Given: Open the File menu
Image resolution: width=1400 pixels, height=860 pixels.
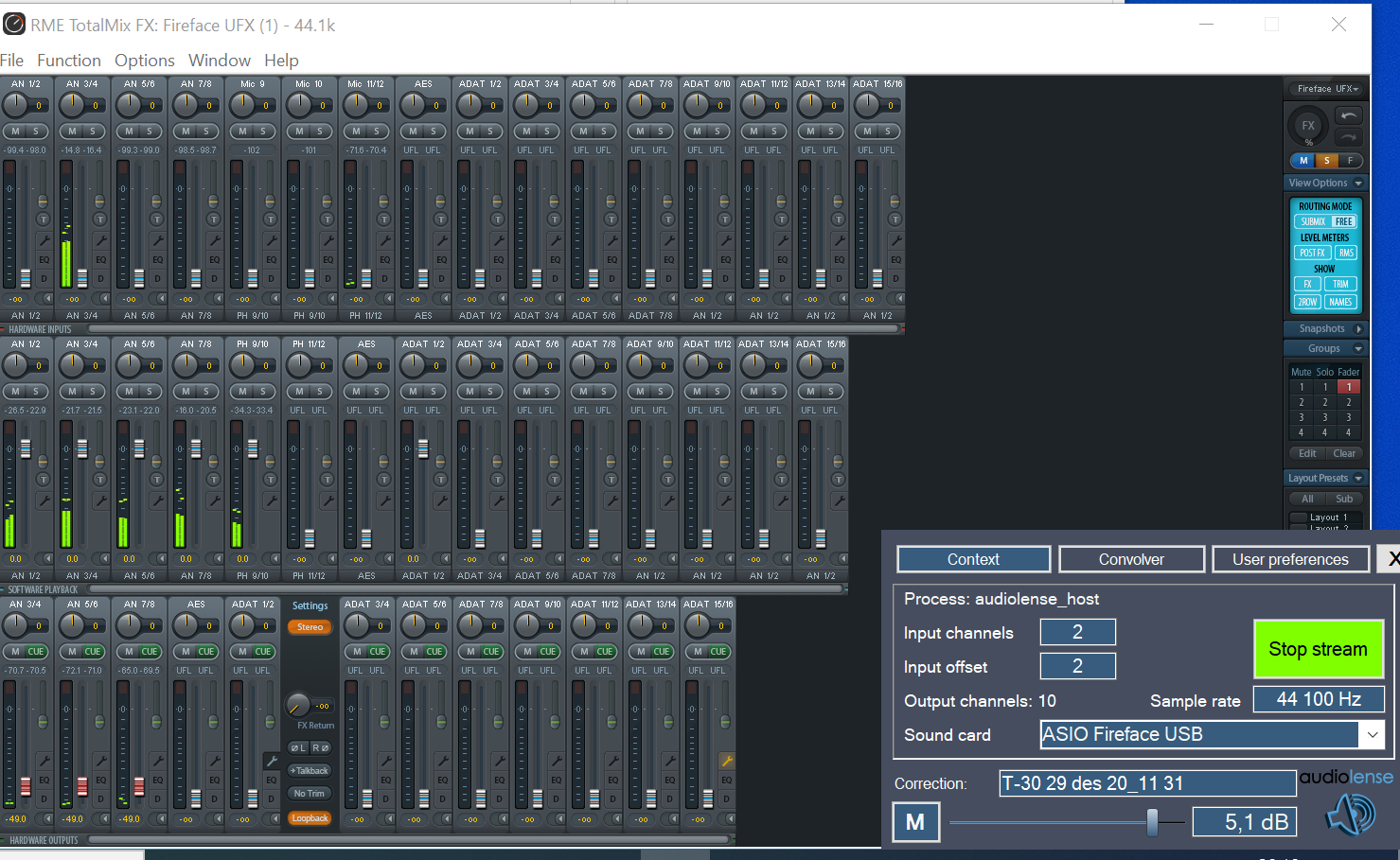Looking at the screenshot, I should pos(12,61).
